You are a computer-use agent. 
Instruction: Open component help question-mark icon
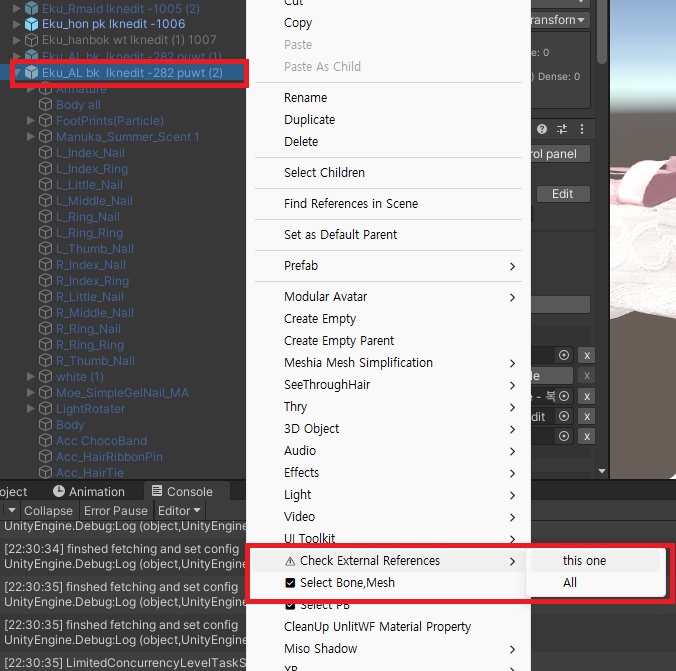(542, 129)
